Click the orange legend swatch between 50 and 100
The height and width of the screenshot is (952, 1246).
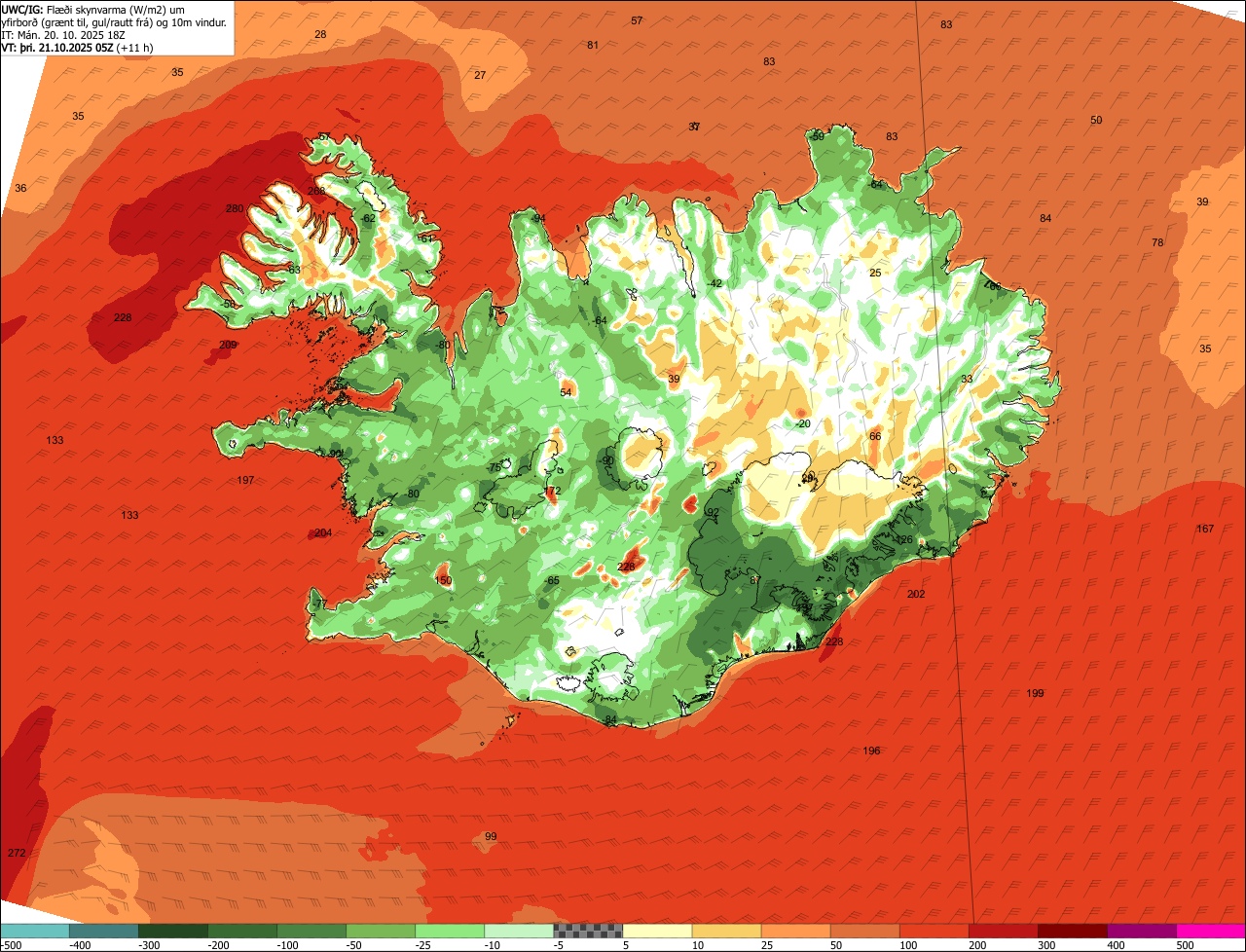pos(864,931)
